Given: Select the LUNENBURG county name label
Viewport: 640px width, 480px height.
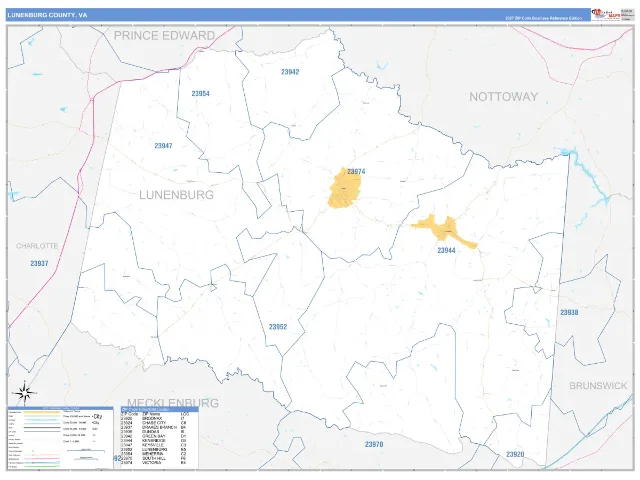Looking at the screenshot, I should click(176, 195).
